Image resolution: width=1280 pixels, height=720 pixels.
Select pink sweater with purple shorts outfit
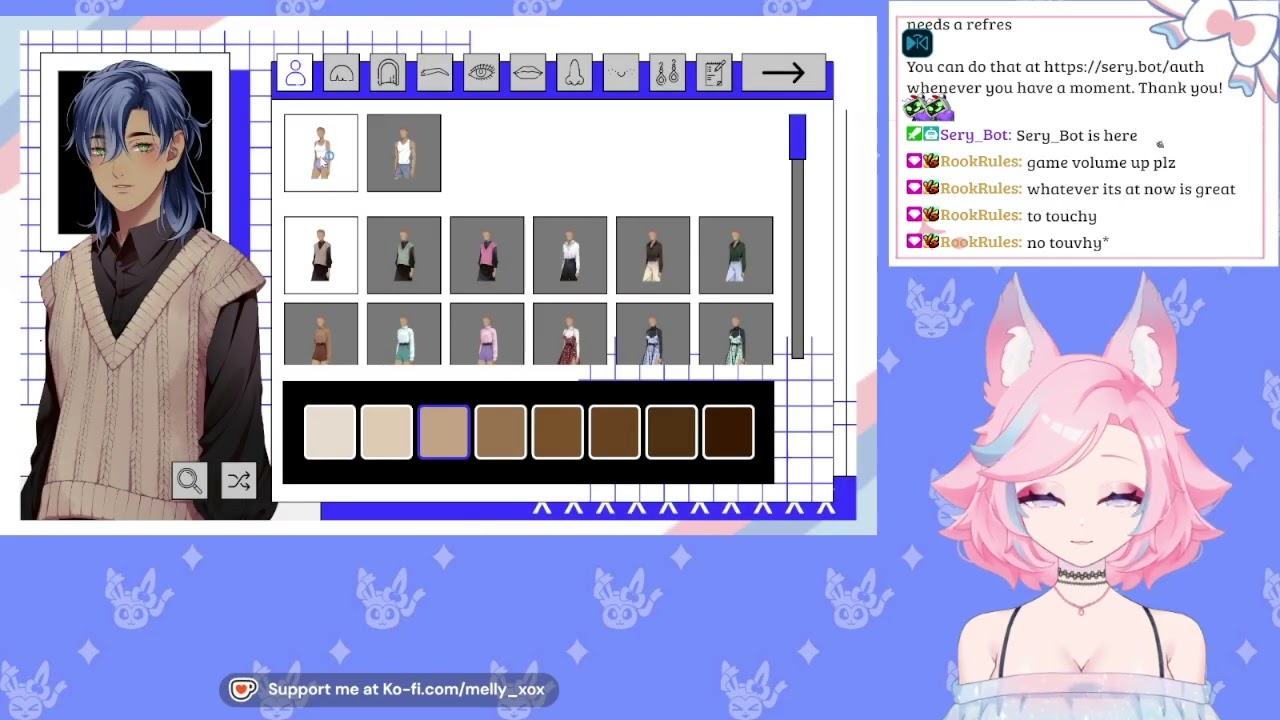click(487, 334)
